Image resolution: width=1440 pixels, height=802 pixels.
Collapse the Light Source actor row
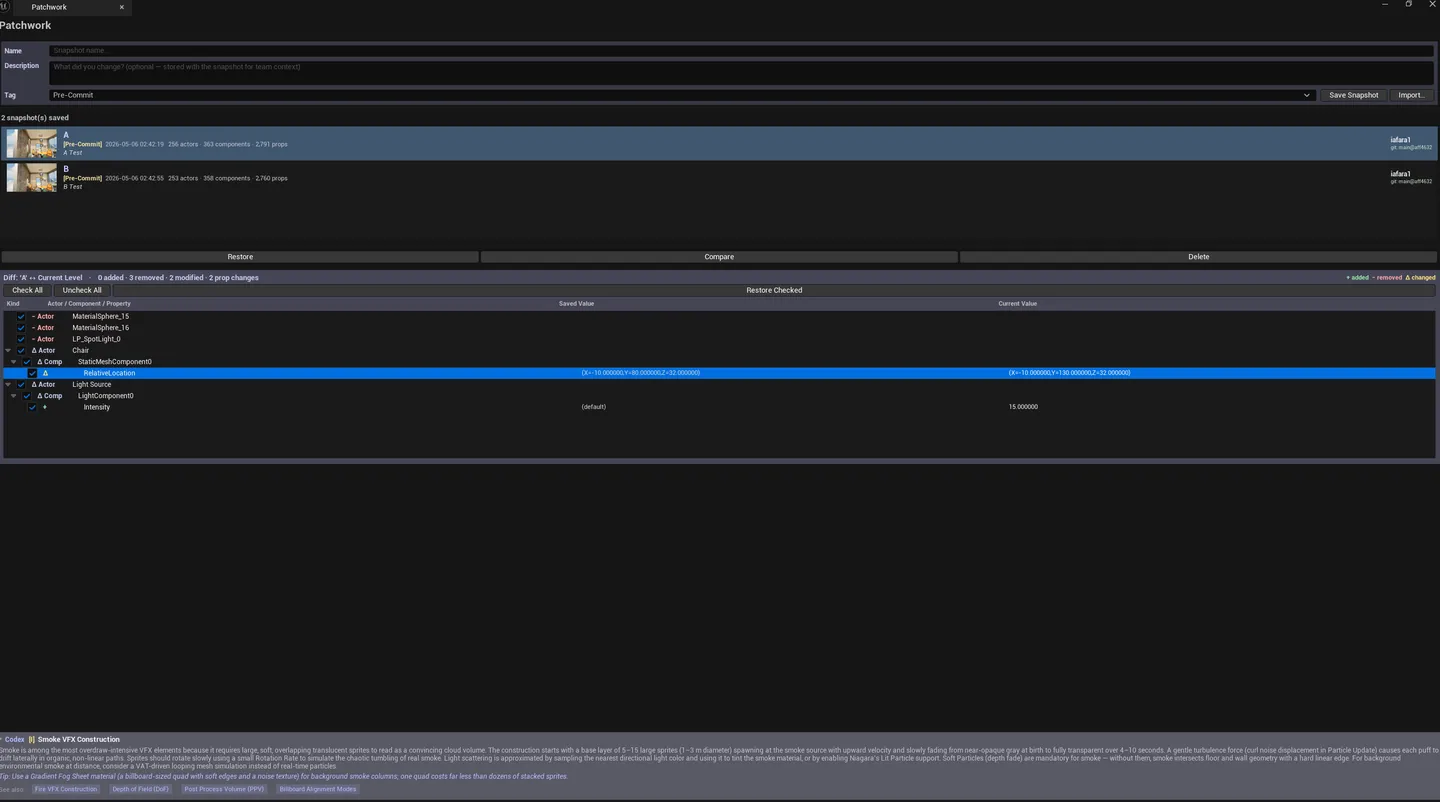click(9, 384)
